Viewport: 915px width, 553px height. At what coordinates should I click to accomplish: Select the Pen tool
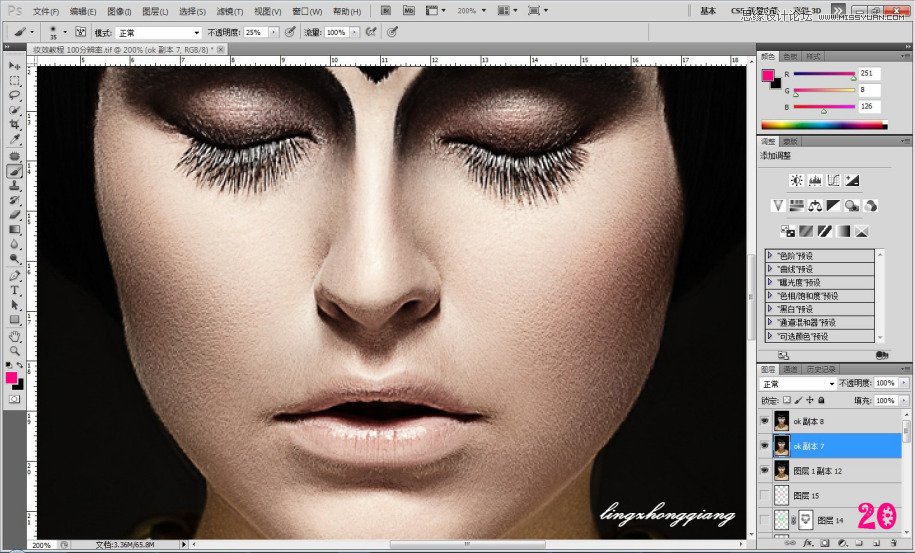[14, 275]
